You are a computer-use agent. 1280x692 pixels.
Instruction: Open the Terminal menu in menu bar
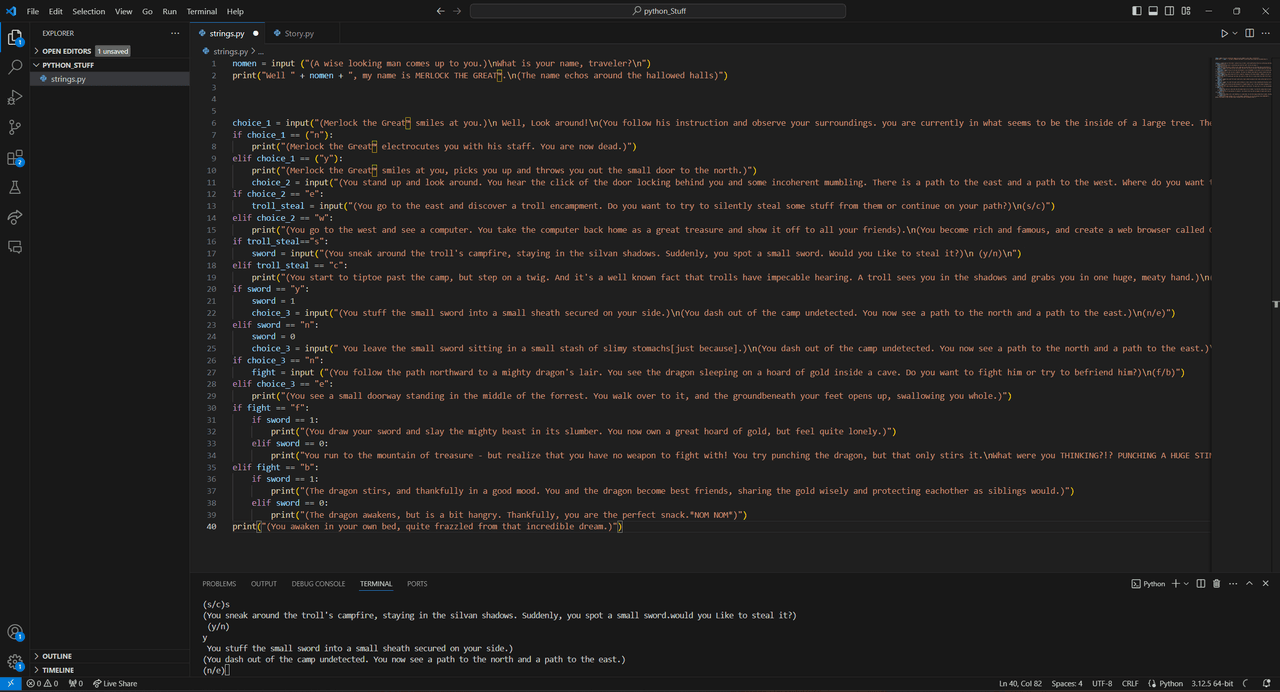click(201, 11)
